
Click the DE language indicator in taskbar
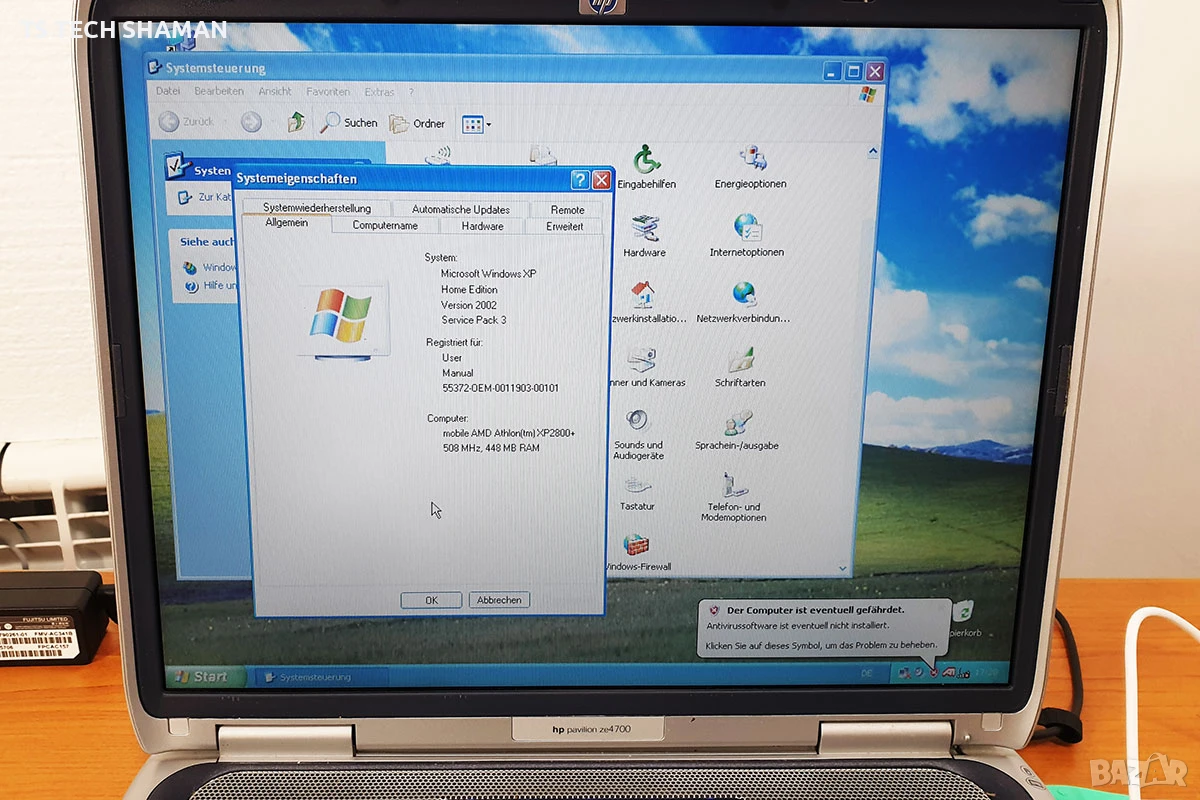coord(867,674)
